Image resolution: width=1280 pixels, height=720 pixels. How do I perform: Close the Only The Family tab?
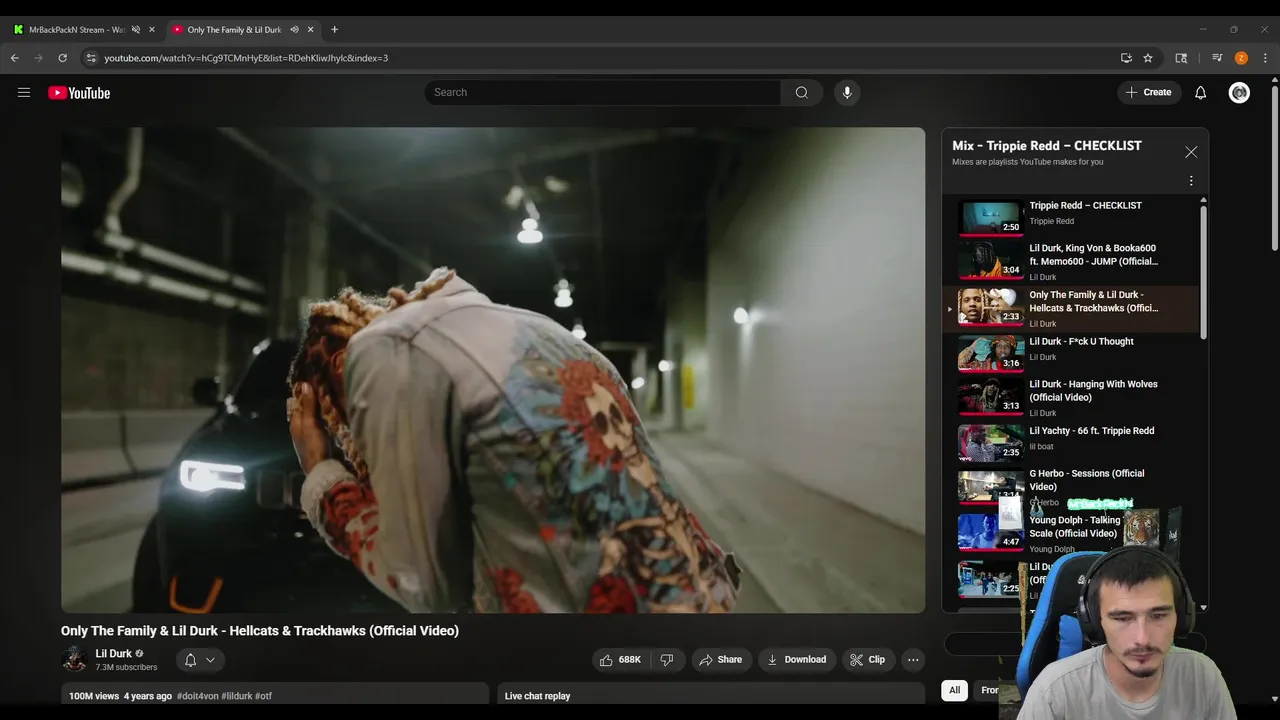click(310, 30)
